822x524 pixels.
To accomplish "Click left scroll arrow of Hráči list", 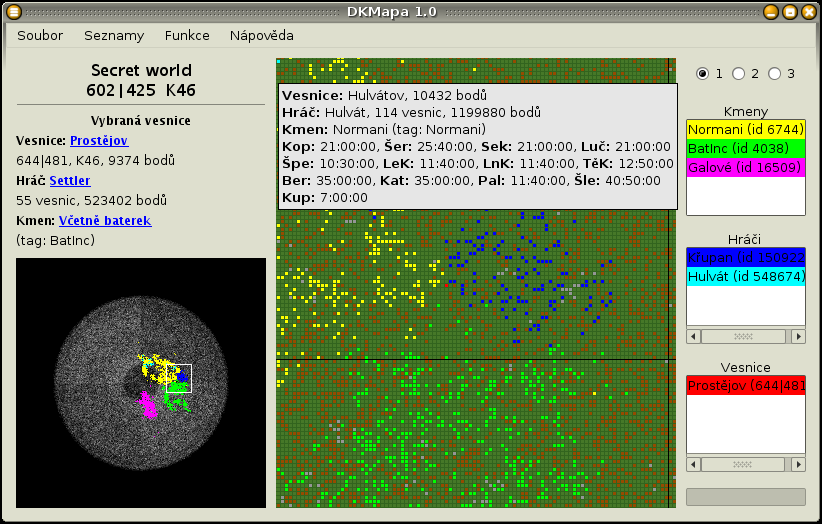I will 694,336.
